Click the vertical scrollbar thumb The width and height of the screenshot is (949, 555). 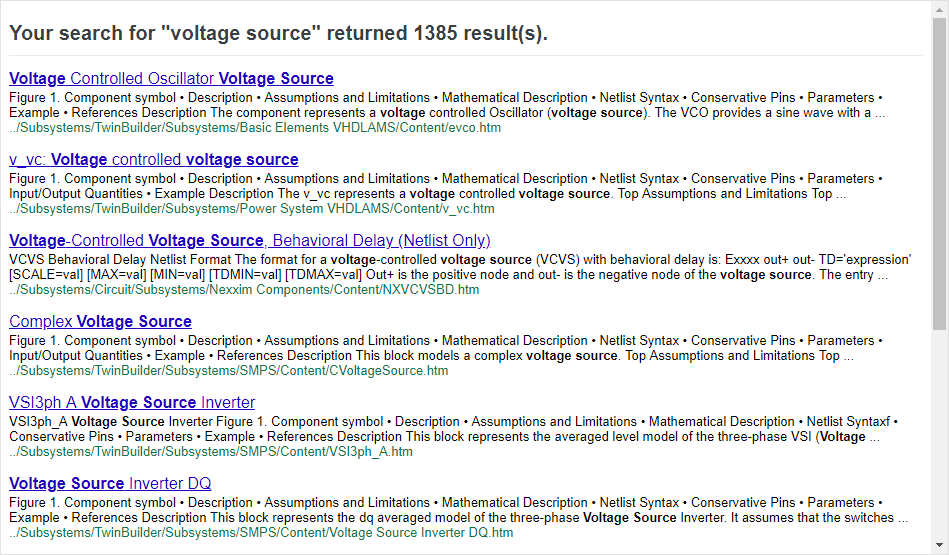939,174
